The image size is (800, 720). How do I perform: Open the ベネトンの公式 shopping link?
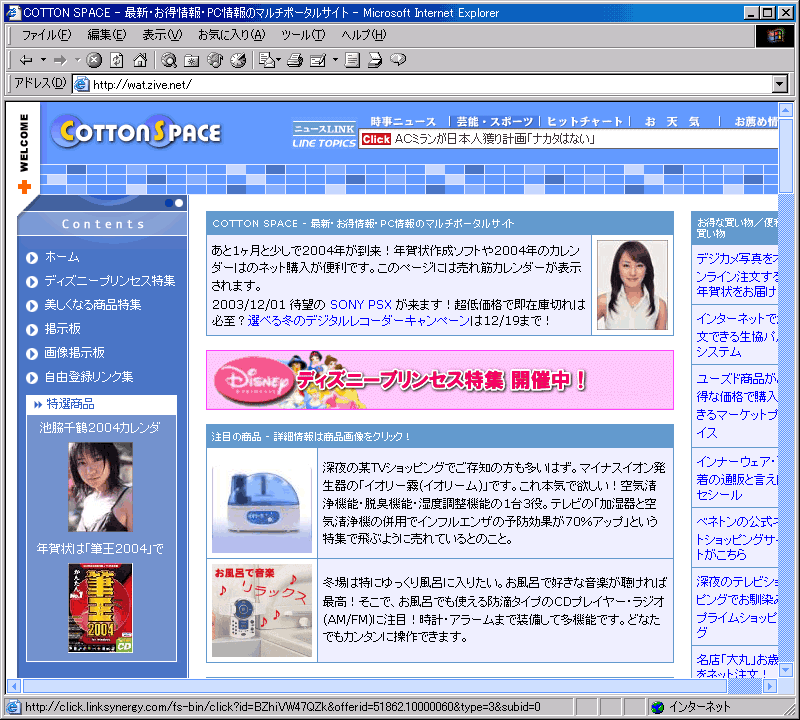tap(737, 538)
